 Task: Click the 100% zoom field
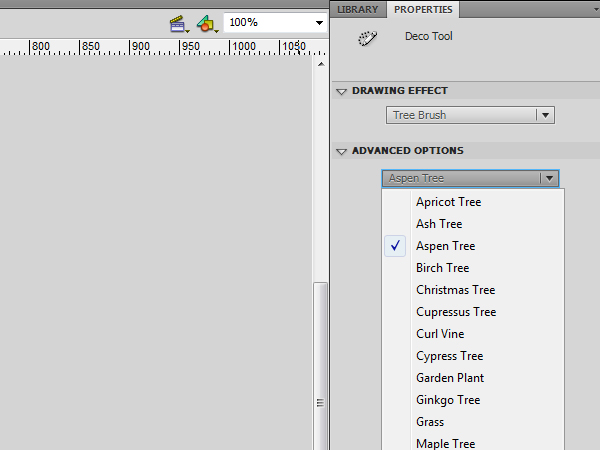pyautogui.click(x=275, y=23)
